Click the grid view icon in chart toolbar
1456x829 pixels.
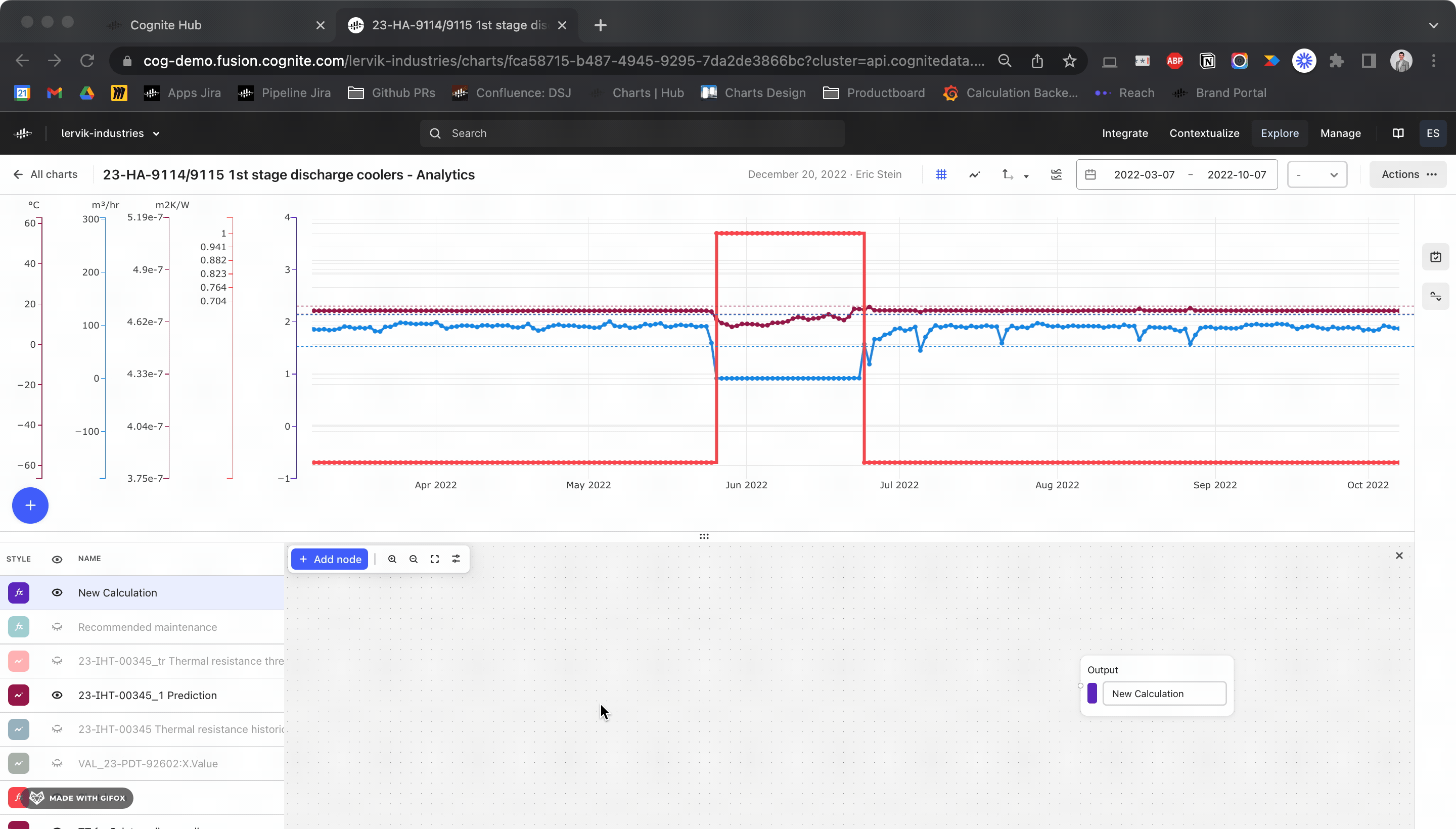click(x=941, y=174)
